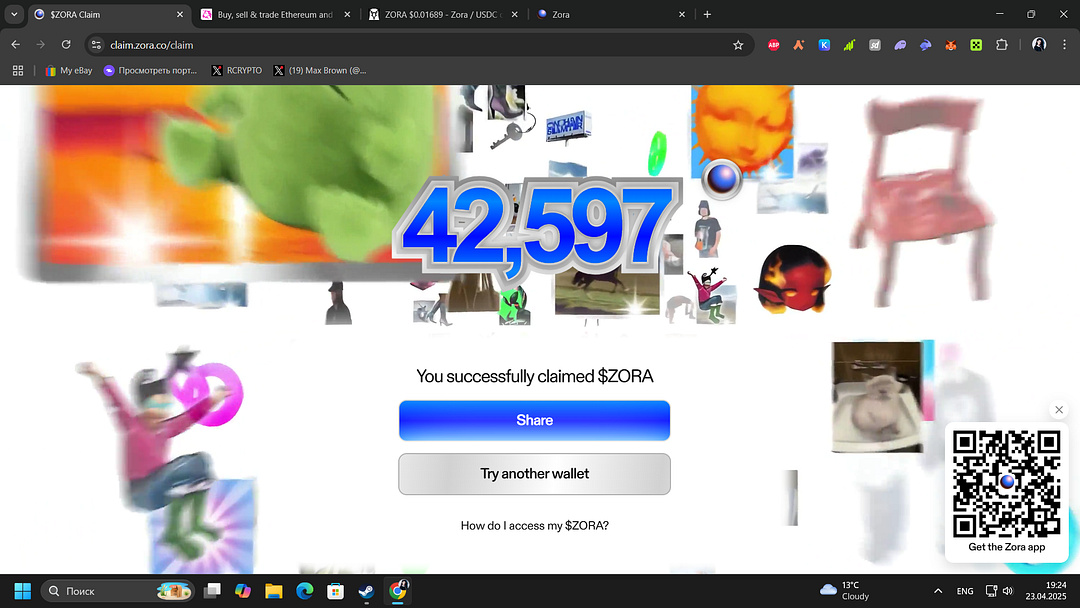Click the Zora app QR code
This screenshot has height=608, width=1080.
(x=1006, y=484)
